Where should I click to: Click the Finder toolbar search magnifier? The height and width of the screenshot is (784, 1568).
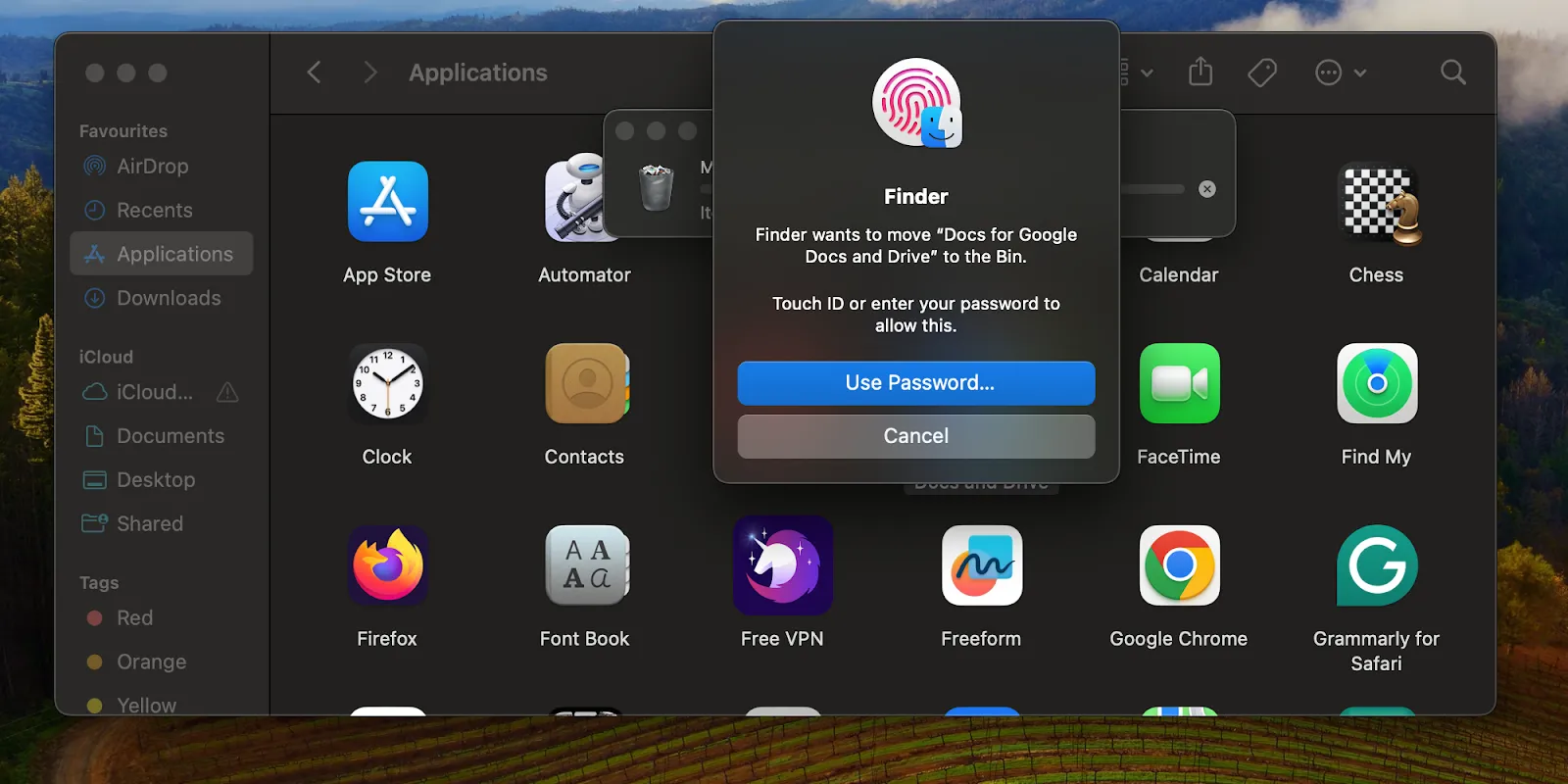pos(1453,73)
